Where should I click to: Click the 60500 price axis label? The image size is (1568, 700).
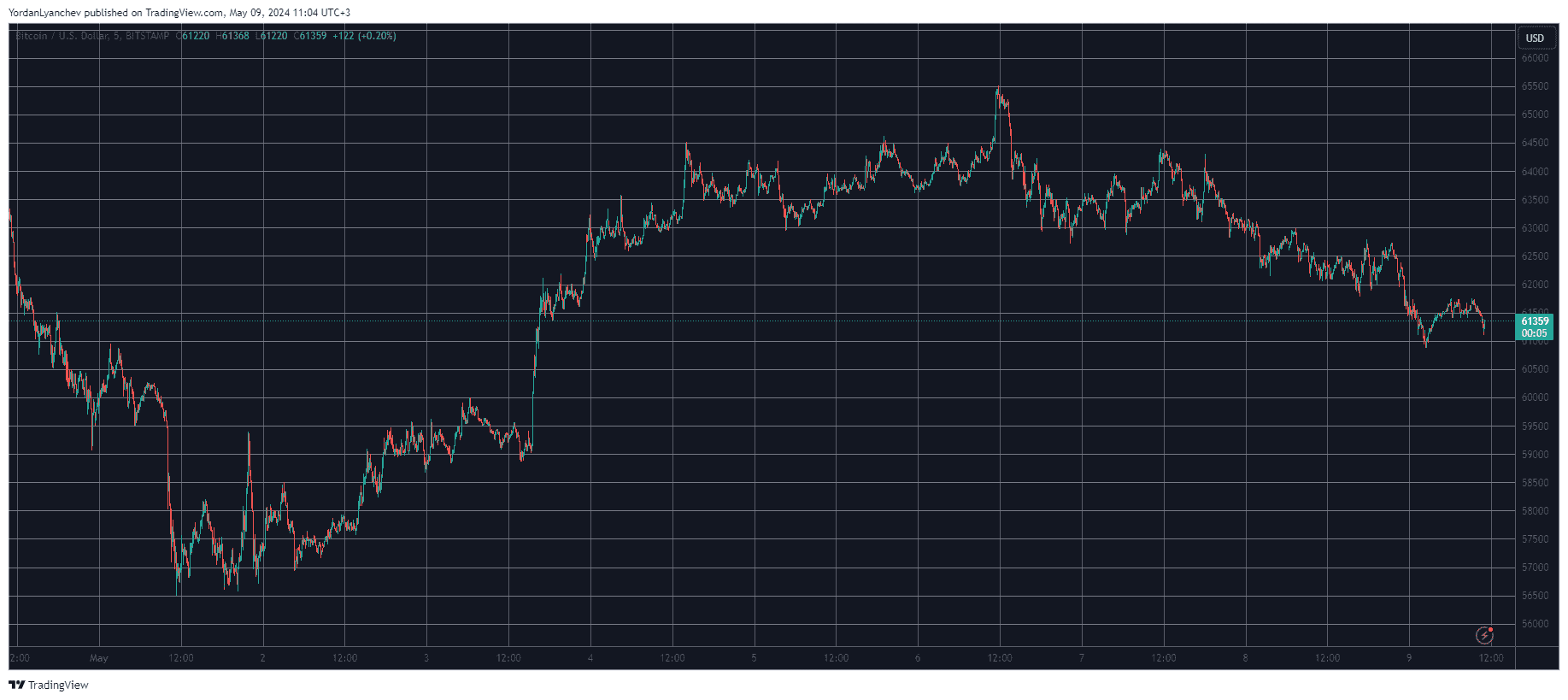(1535, 369)
